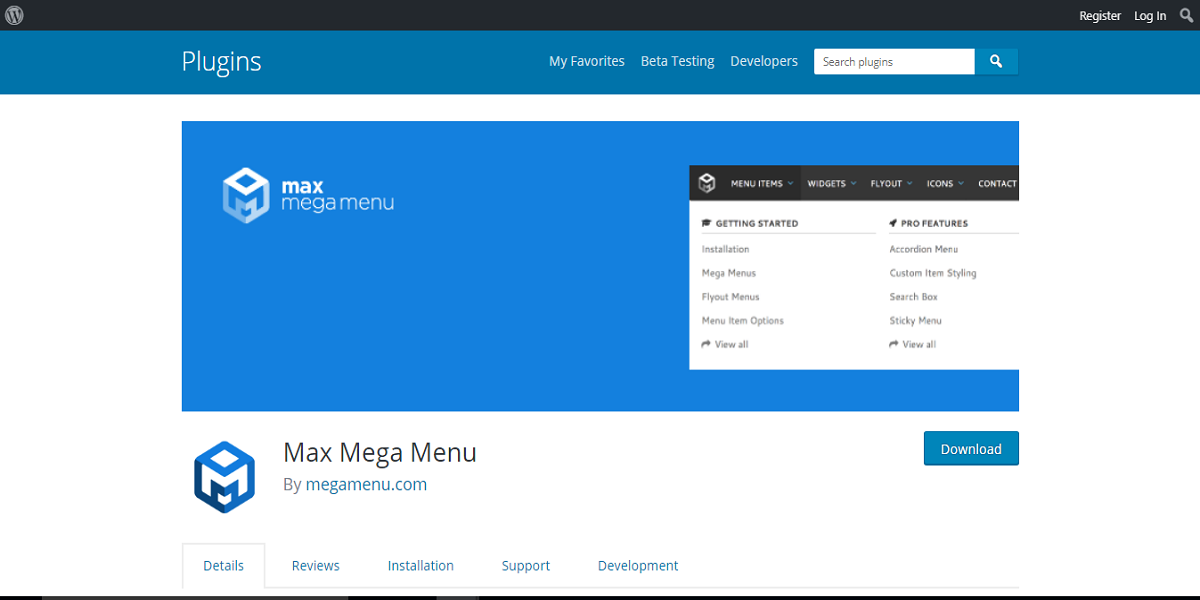Open the Details tab
Image resolution: width=1200 pixels, height=600 pixels.
click(224, 565)
